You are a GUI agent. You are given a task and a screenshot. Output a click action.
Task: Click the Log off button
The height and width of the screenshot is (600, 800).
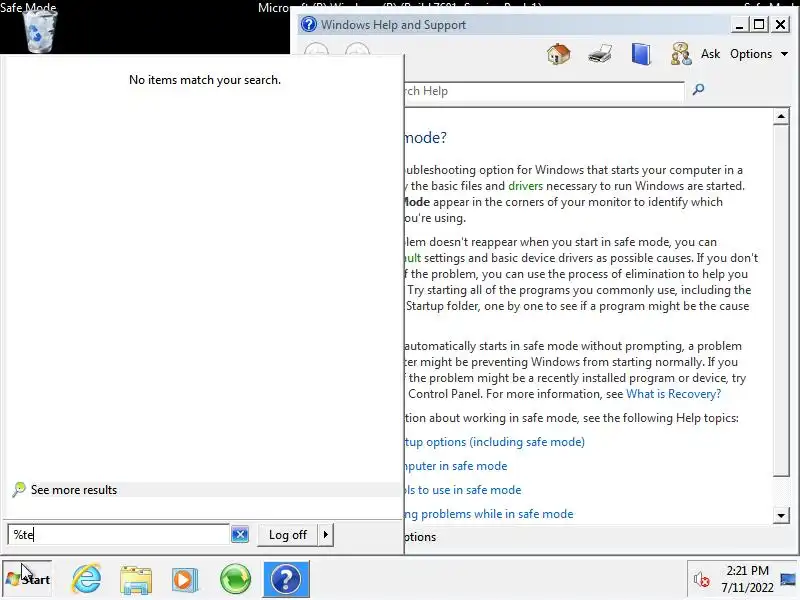coord(288,535)
